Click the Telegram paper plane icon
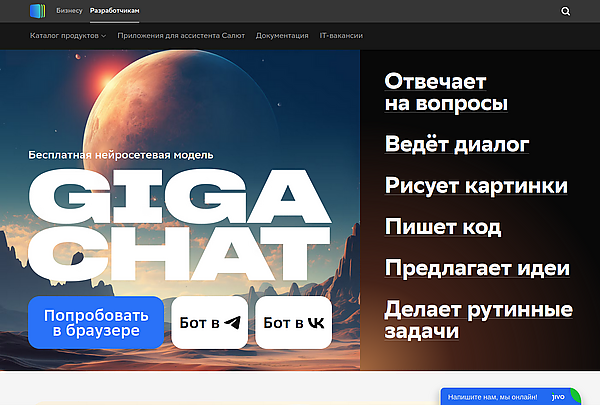Screen dimensions: 600x405 232,323
